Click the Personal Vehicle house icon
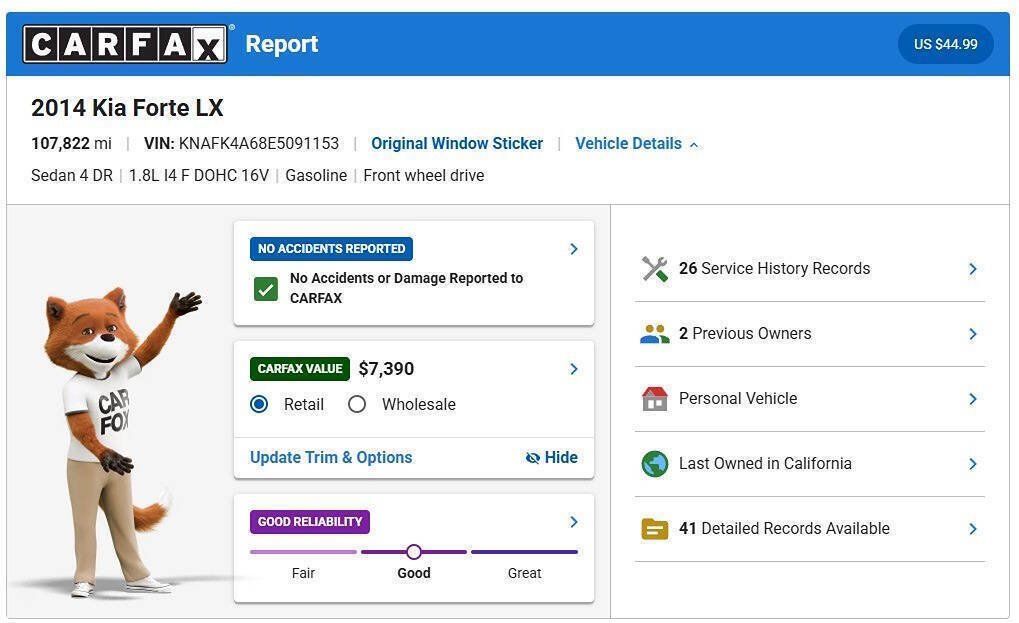Viewport: 1019px width, 623px height. tap(654, 399)
